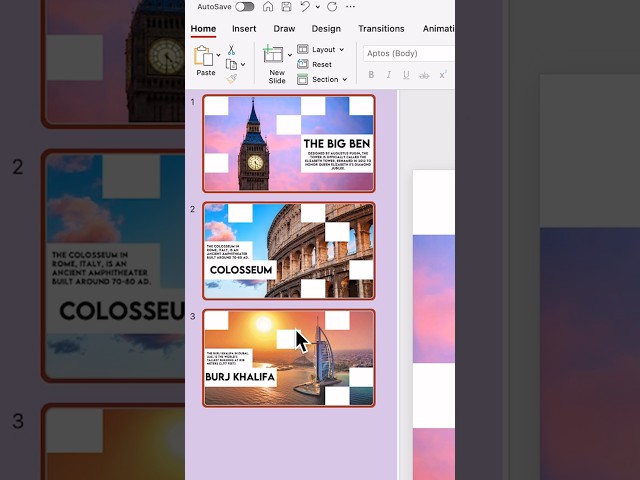This screenshot has width=640, height=480.
Task: Select the Burj Khalifa slide thumbnail
Action: tap(289, 358)
